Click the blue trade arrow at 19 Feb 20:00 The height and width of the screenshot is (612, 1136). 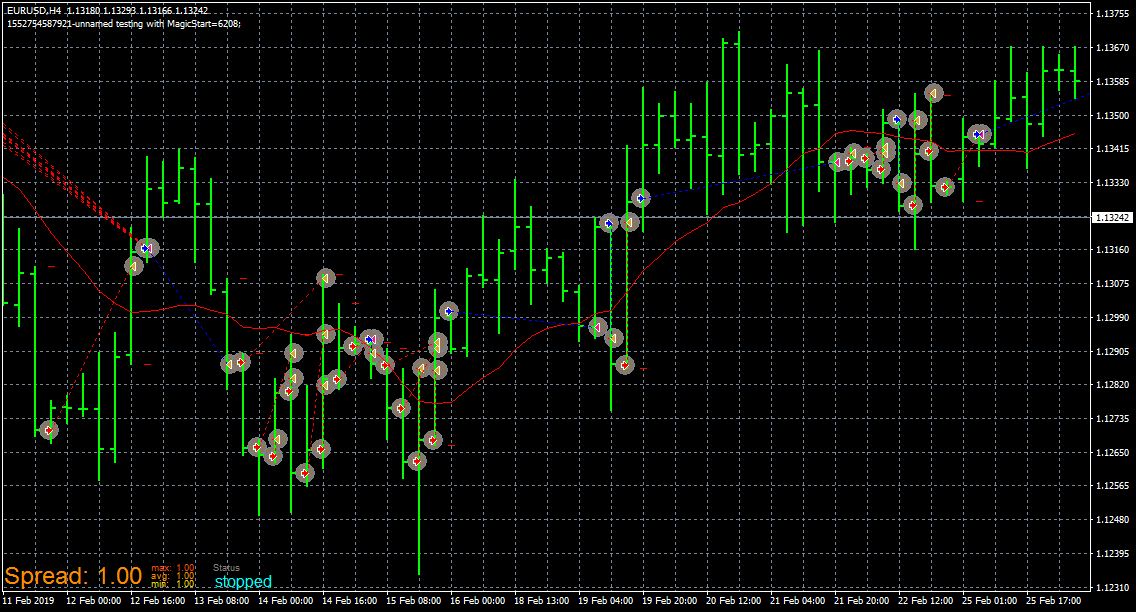point(640,198)
